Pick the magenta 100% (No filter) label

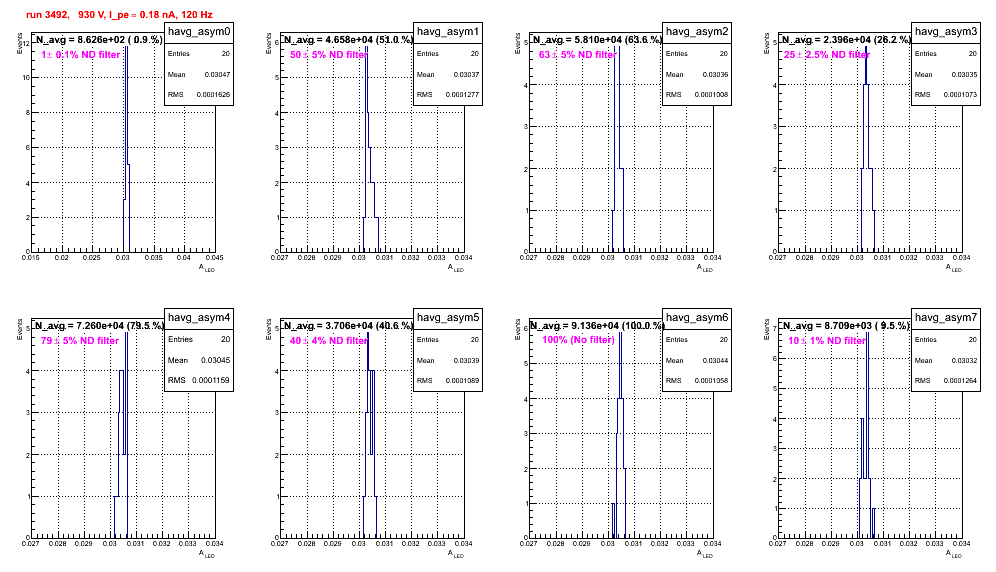click(578, 340)
